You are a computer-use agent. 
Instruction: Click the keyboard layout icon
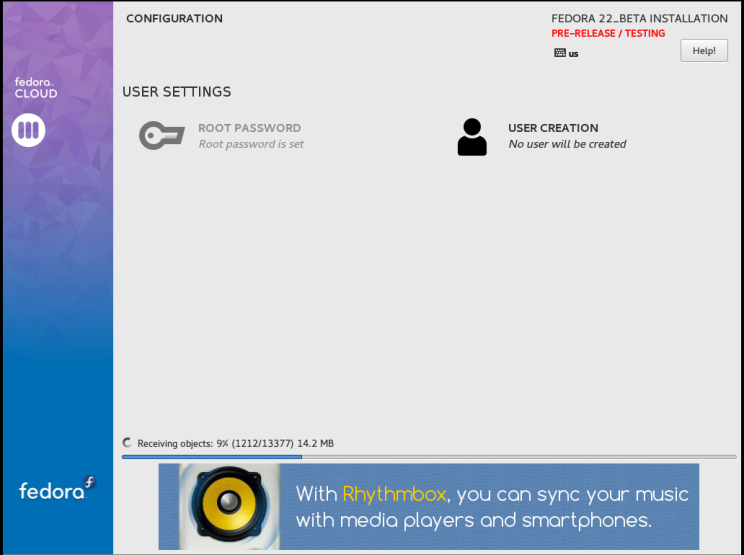[x=560, y=53]
